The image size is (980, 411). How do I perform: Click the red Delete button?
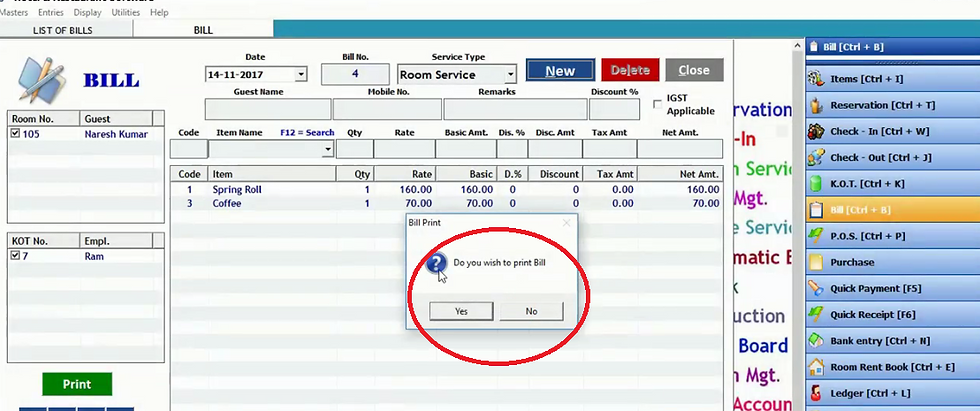[x=630, y=71]
